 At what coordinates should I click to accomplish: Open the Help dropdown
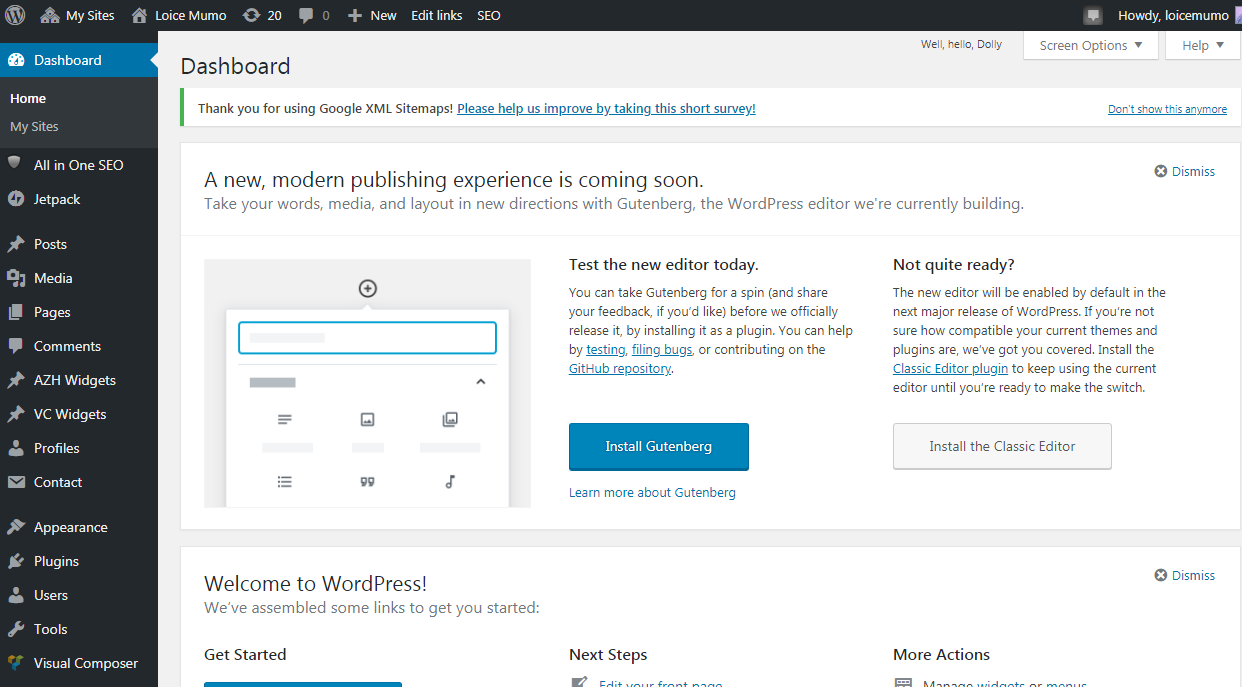click(x=1202, y=45)
